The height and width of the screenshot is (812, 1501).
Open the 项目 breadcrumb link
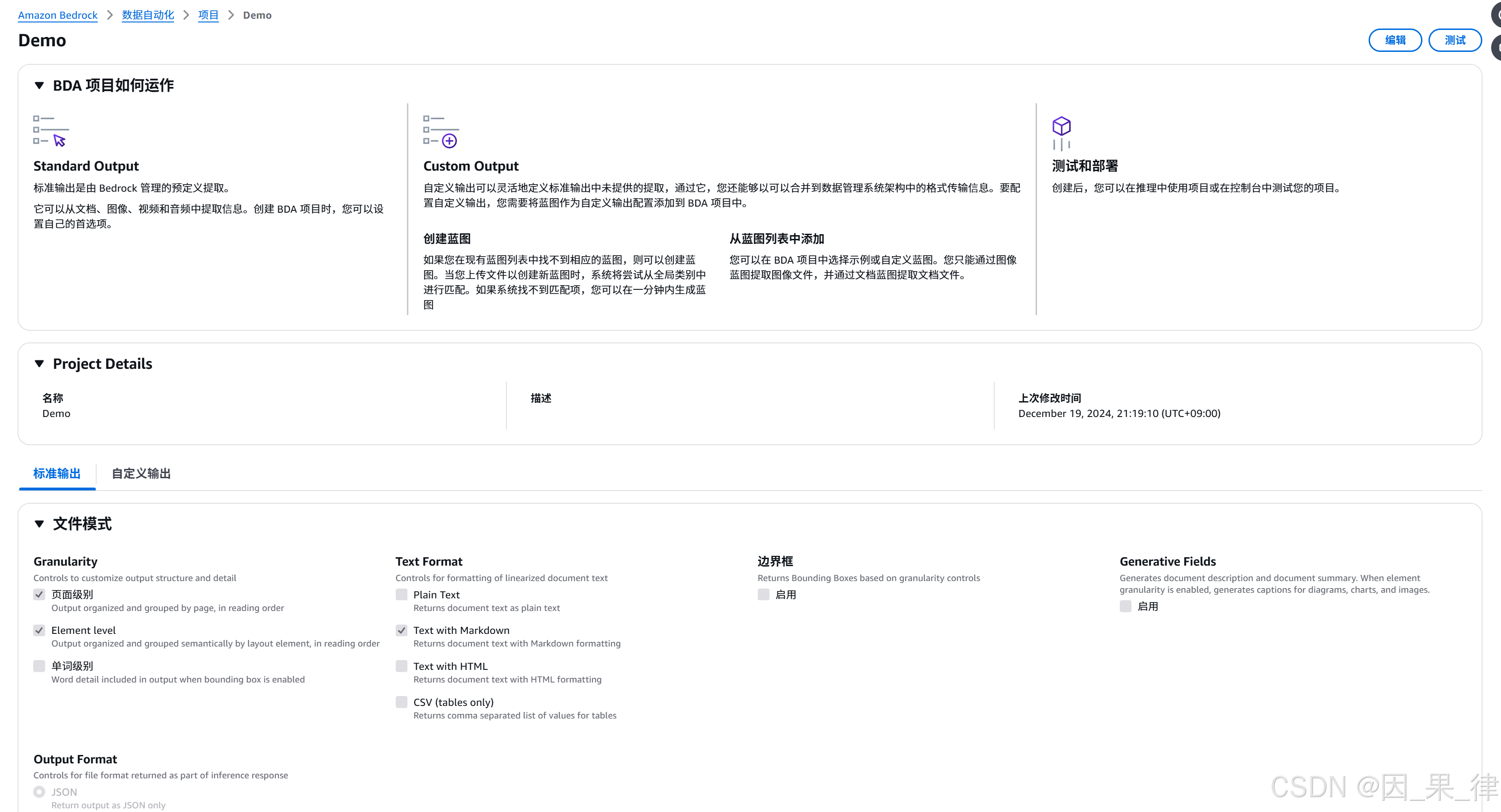pyautogui.click(x=208, y=15)
